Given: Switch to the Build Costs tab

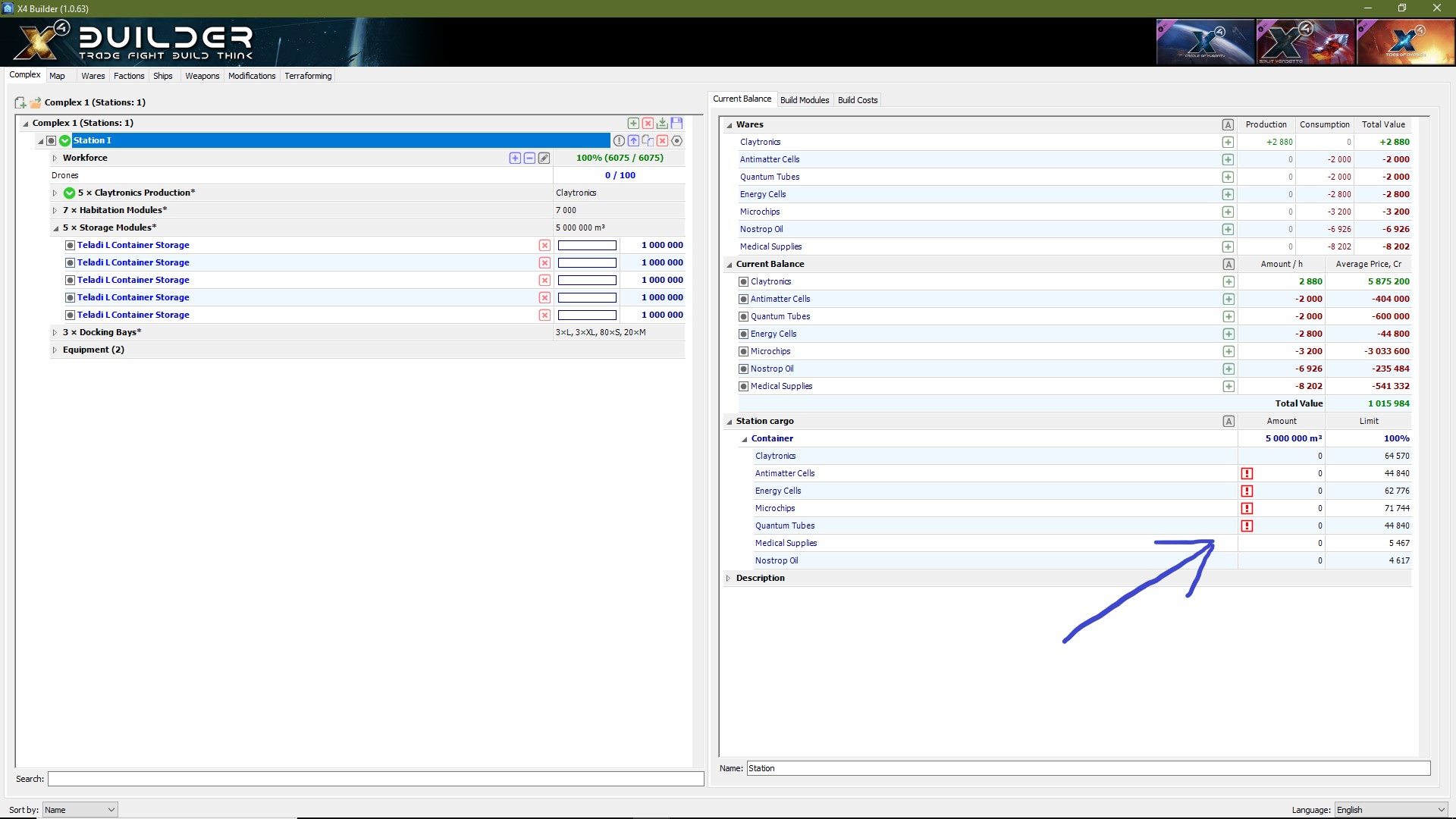Looking at the screenshot, I should (857, 100).
